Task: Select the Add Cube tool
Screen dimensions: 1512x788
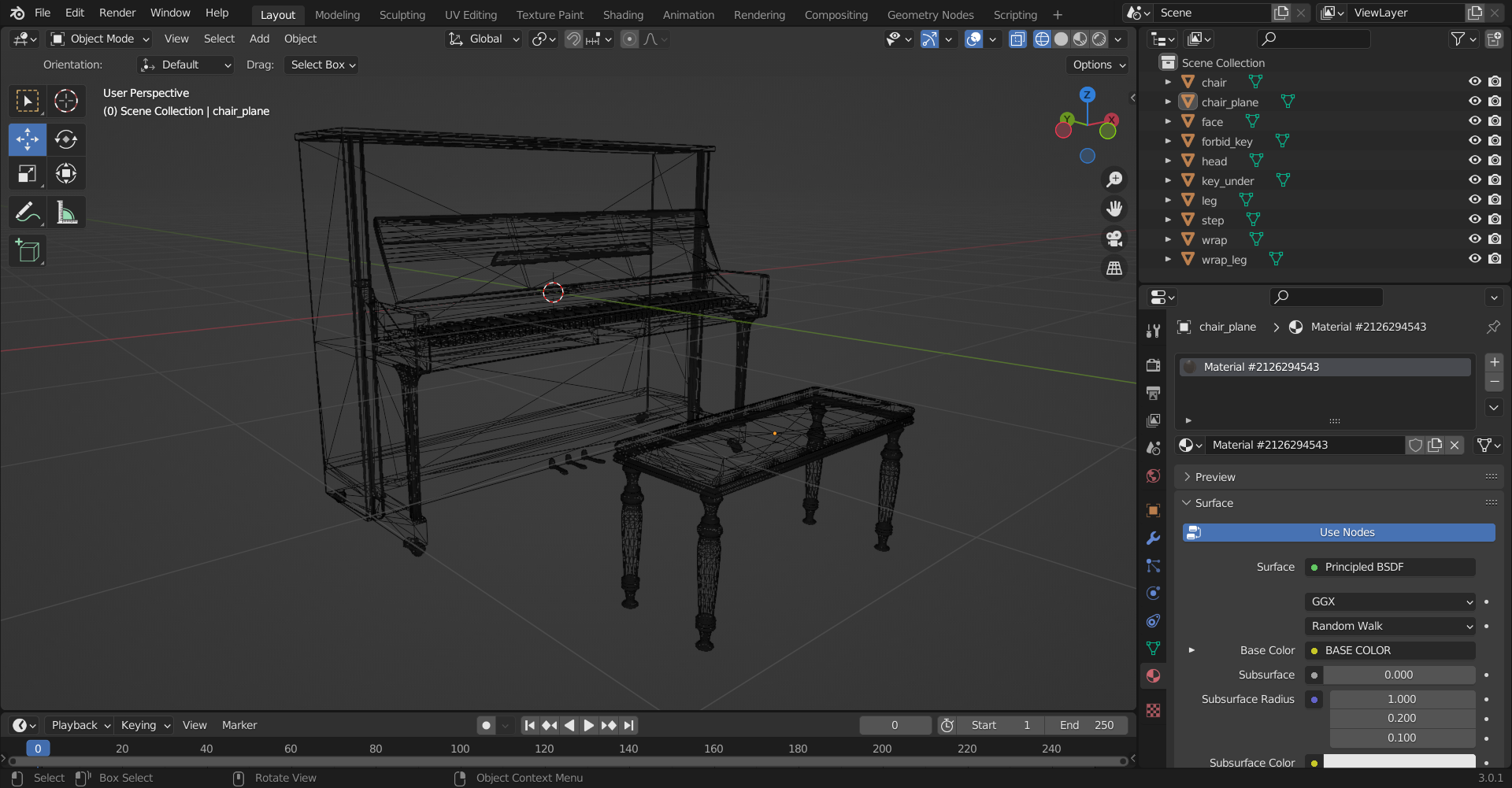Action: [x=27, y=250]
